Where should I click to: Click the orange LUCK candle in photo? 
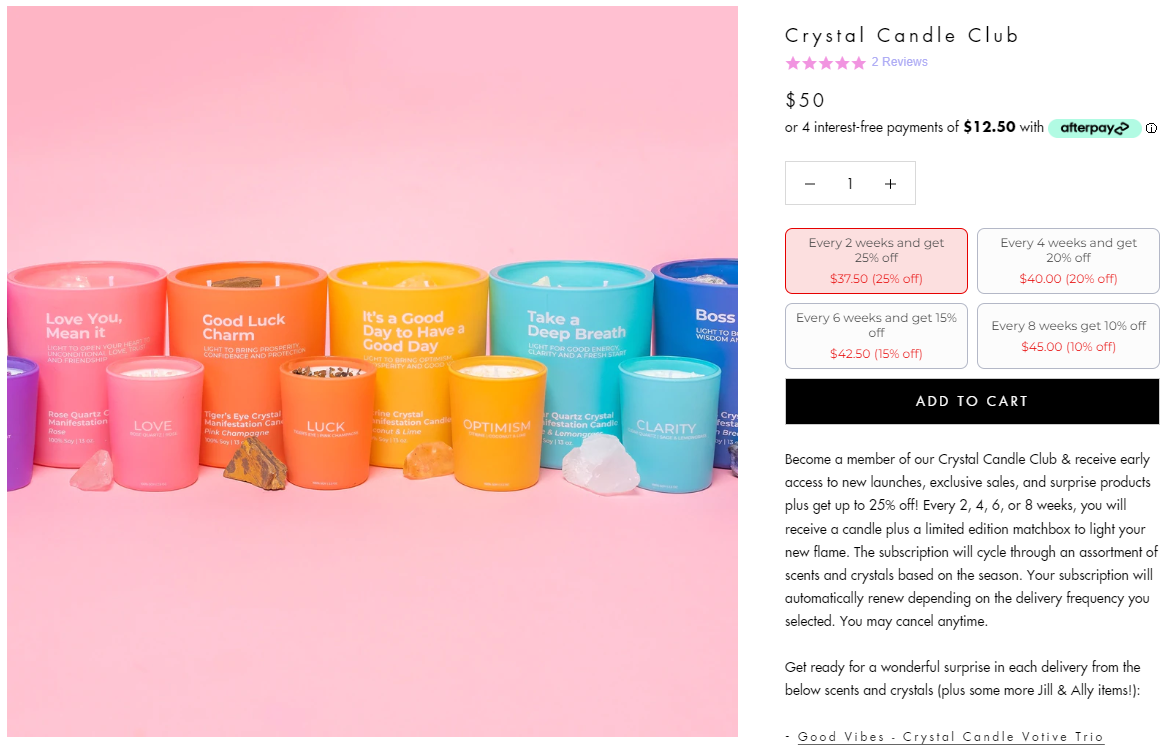(326, 424)
